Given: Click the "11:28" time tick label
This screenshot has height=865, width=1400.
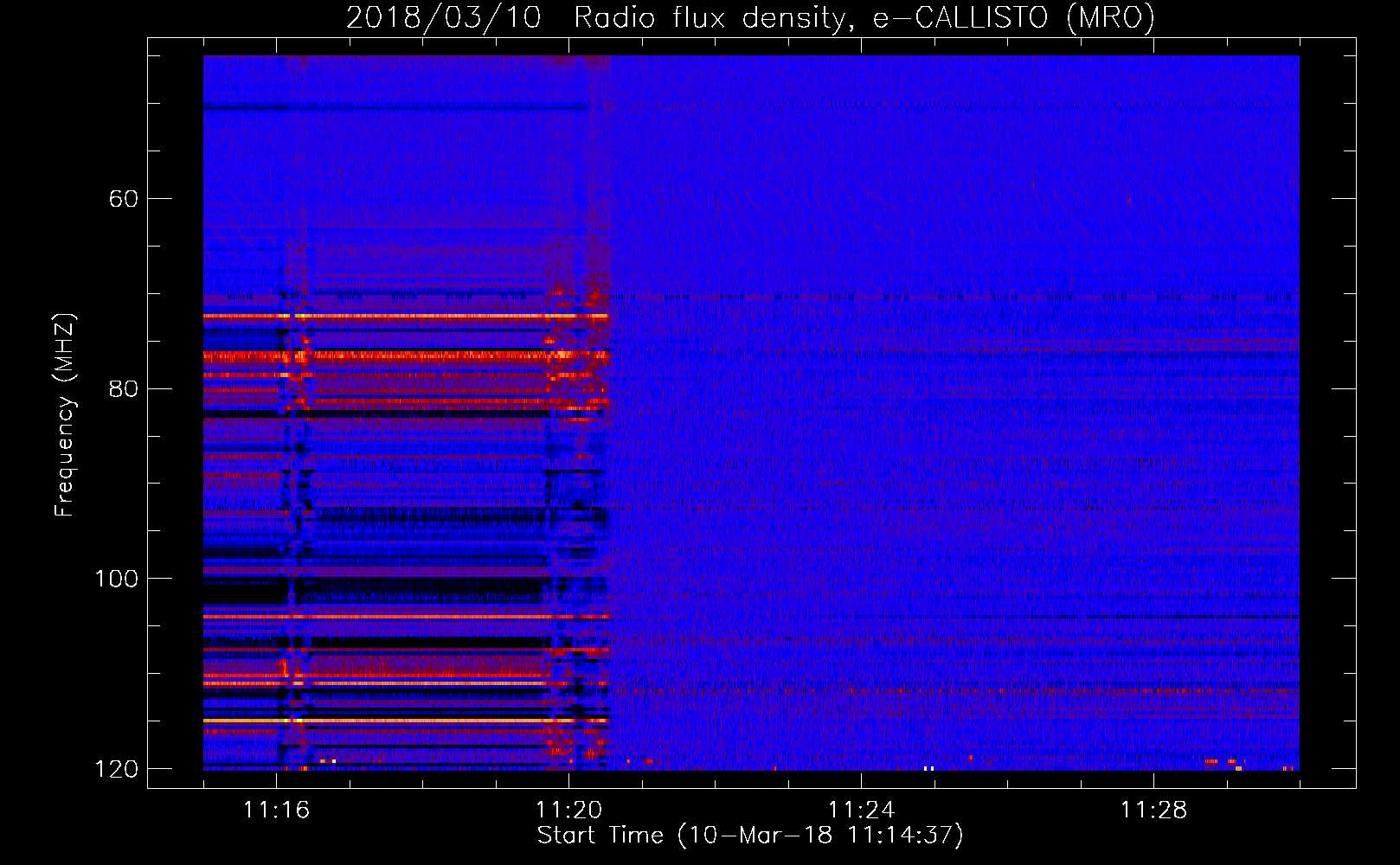Looking at the screenshot, I should 1154,810.
